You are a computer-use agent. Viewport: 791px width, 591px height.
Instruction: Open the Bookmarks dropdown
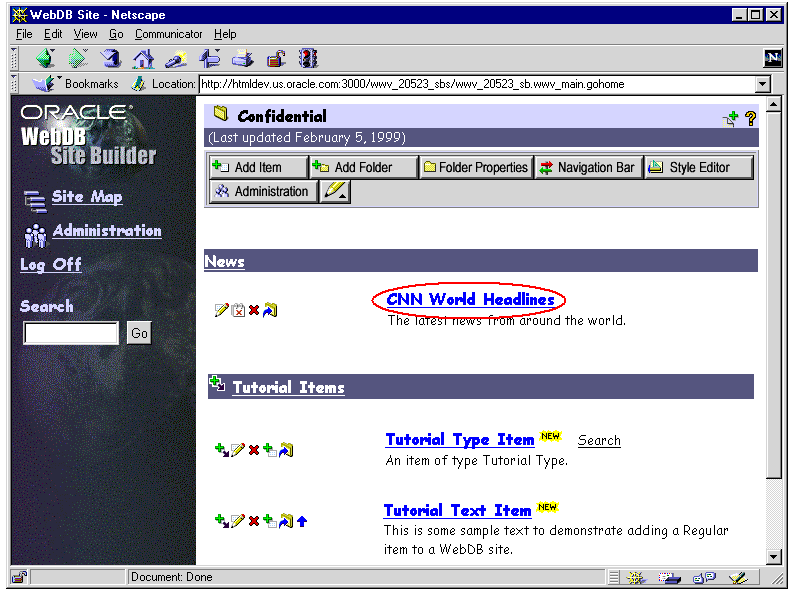78,84
